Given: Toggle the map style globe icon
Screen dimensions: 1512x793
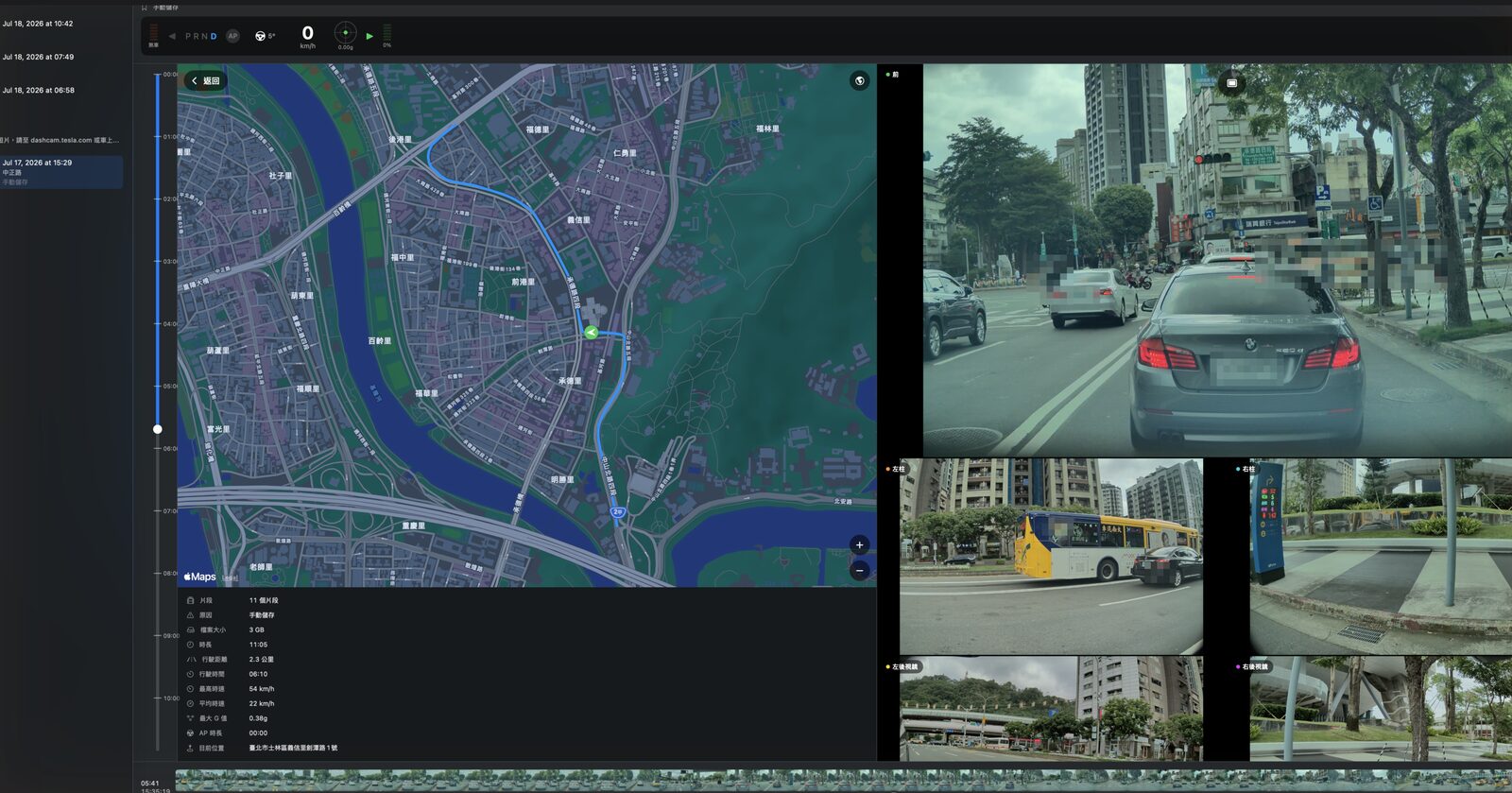Looking at the screenshot, I should (x=859, y=81).
